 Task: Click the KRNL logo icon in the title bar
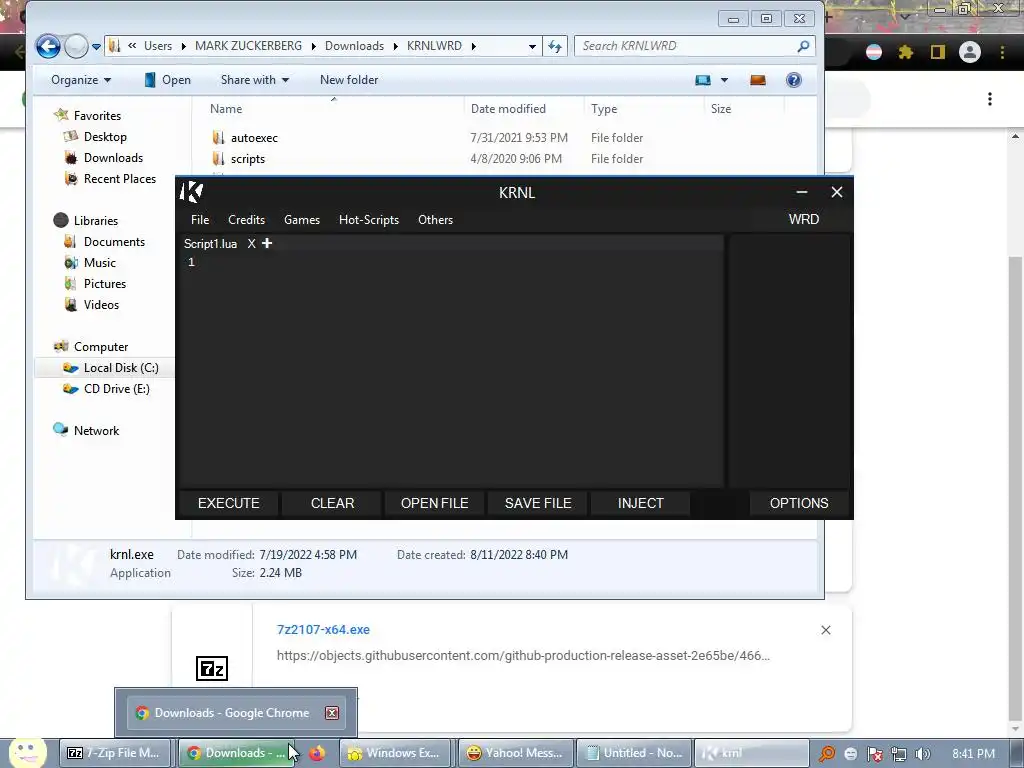(x=191, y=192)
